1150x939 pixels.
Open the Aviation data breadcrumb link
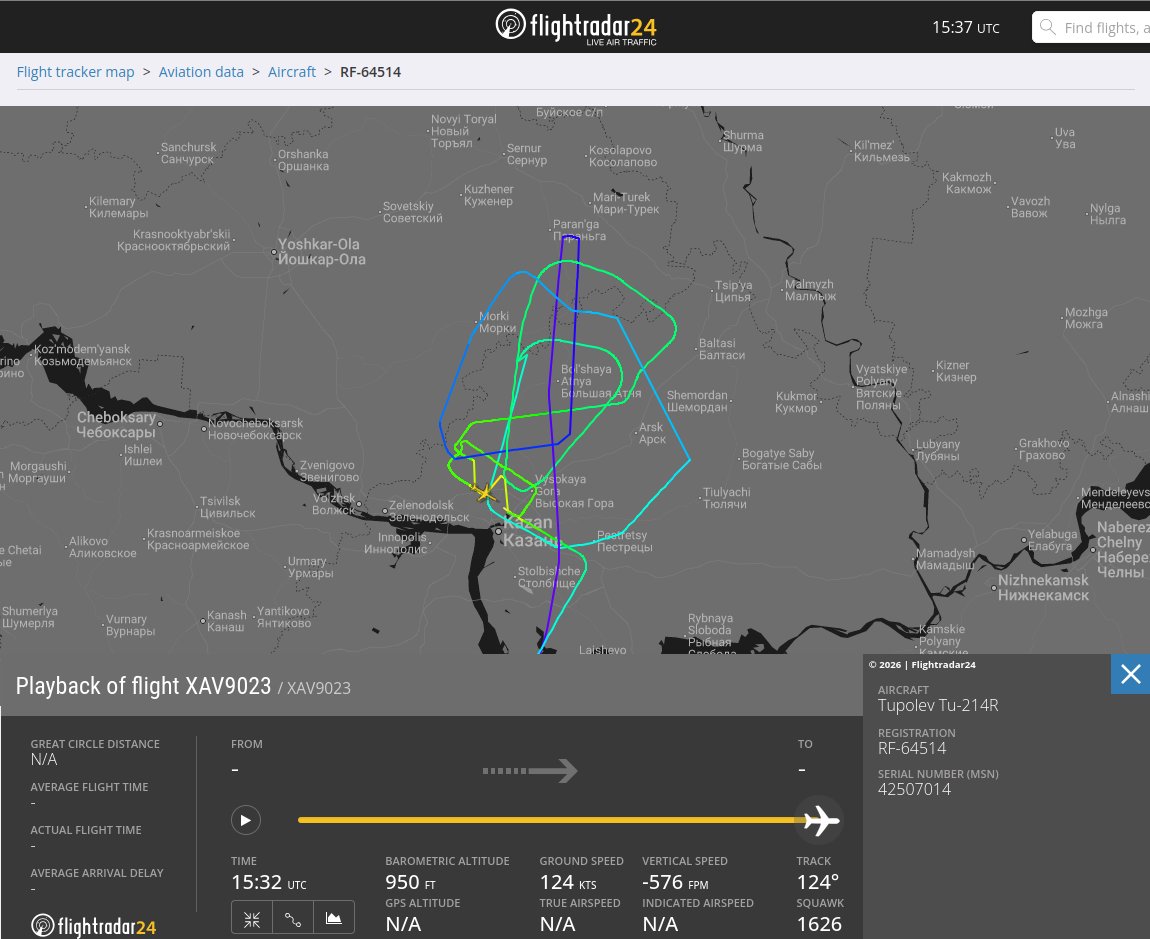click(201, 72)
